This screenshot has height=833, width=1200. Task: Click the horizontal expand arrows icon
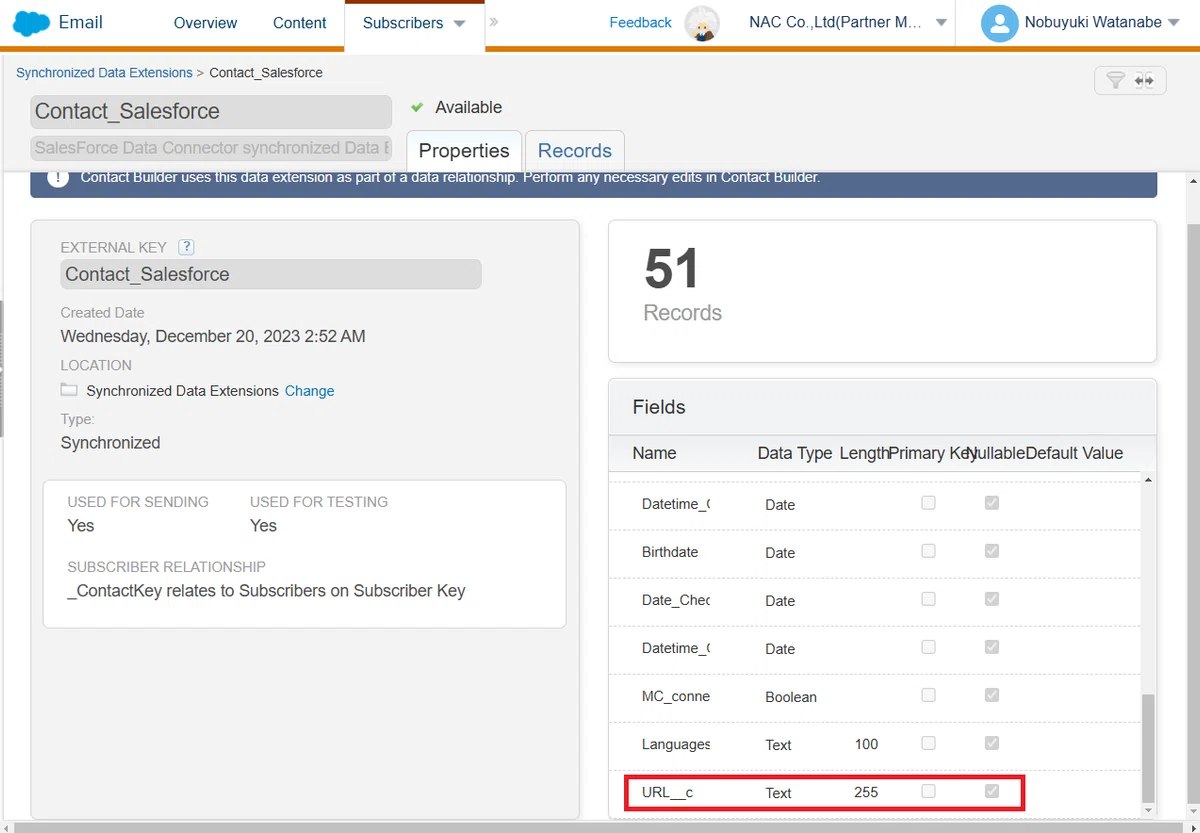[x=1145, y=81]
